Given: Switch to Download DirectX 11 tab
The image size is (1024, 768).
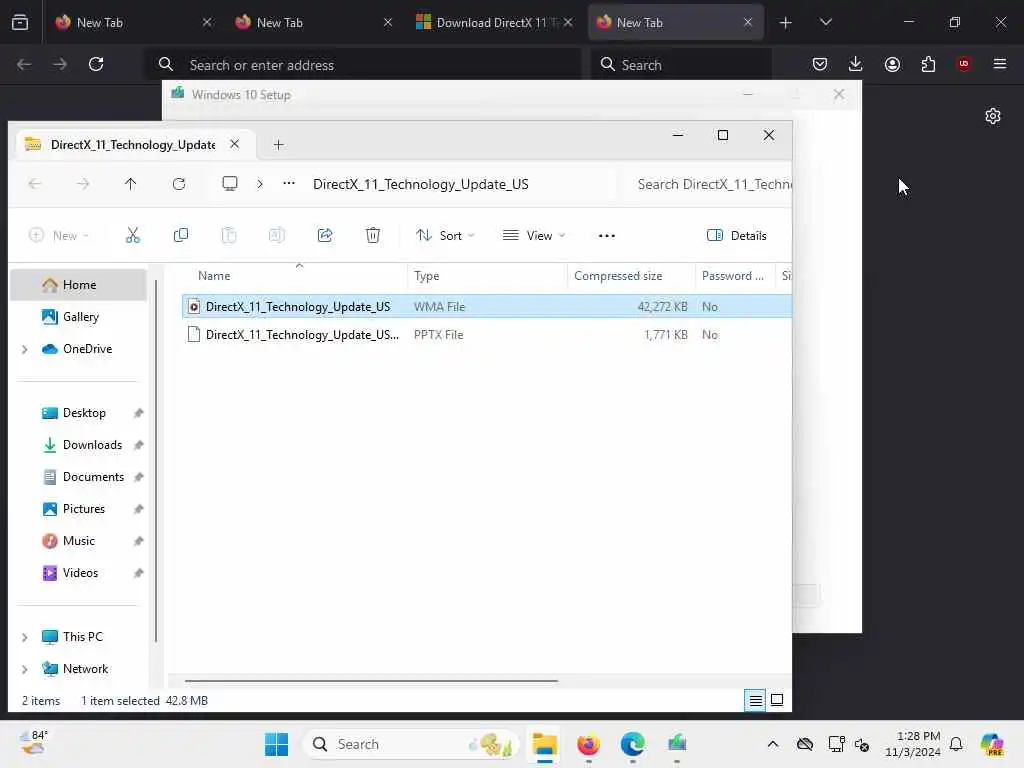Looking at the screenshot, I should tap(494, 22).
